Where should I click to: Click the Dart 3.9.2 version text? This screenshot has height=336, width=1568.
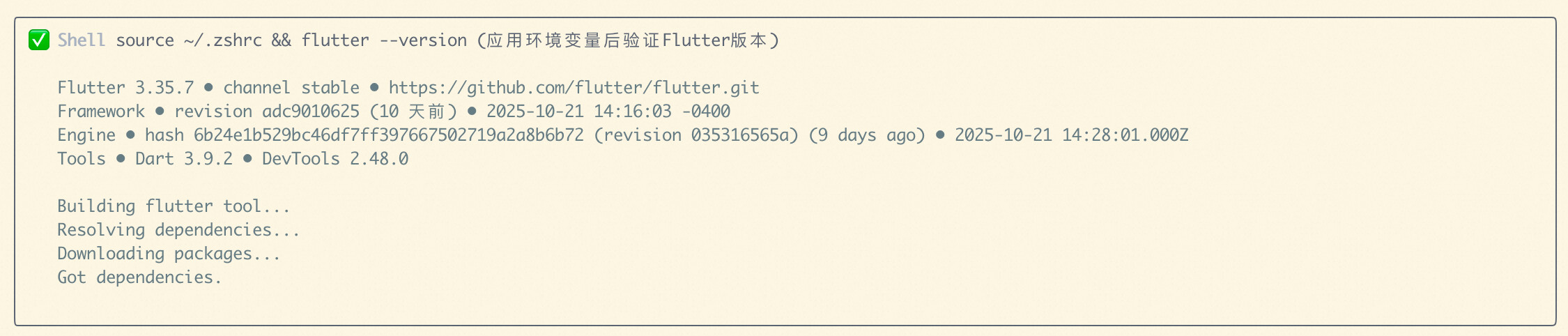184,159
